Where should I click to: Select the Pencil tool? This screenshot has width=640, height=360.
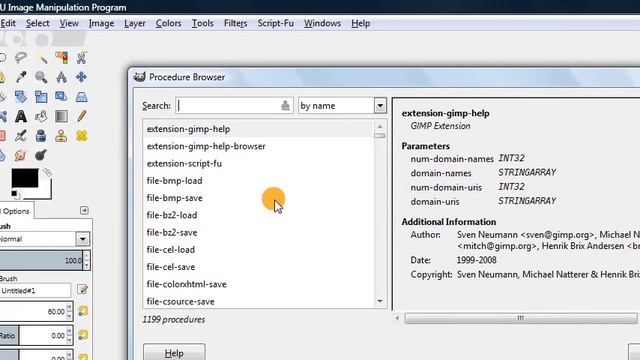(81, 116)
